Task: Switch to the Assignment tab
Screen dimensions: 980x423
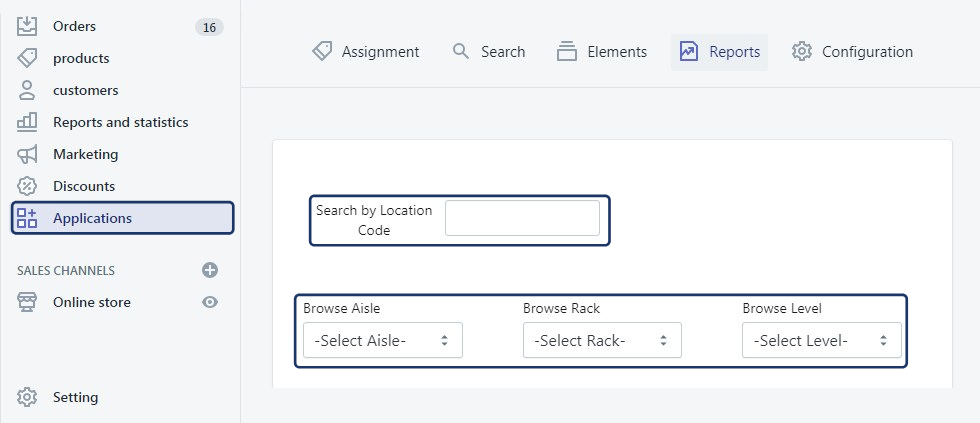Action: coord(366,52)
